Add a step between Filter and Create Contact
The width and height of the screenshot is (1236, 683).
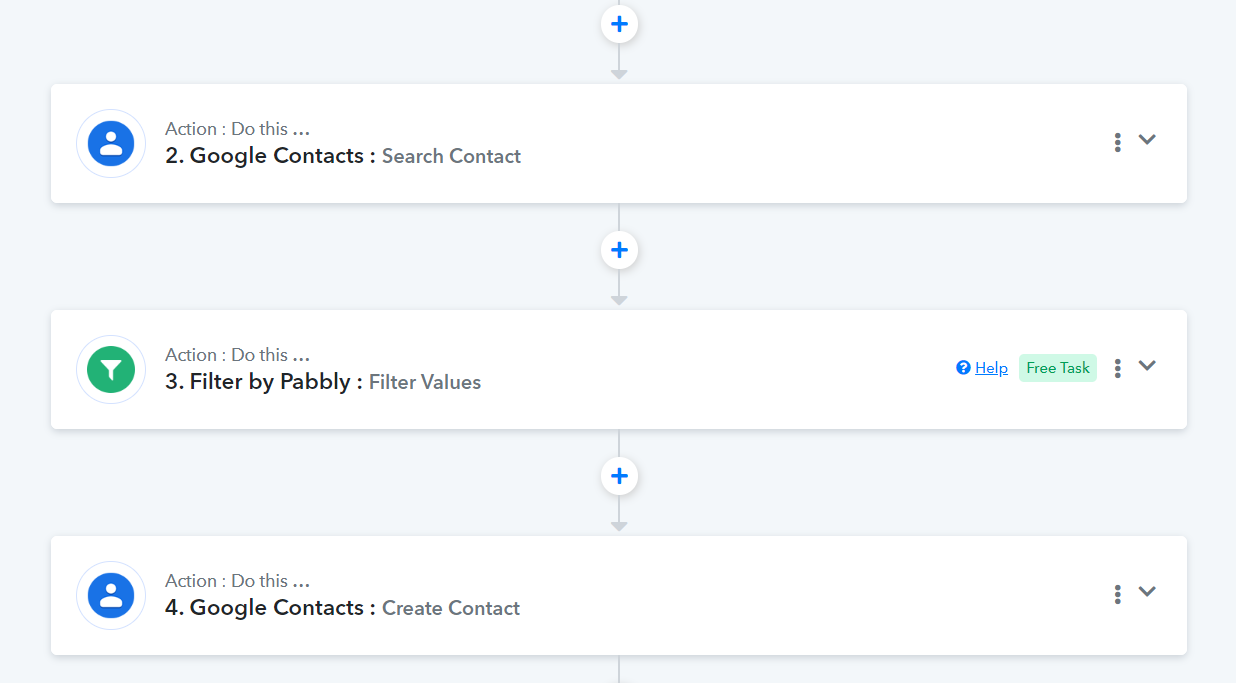click(x=619, y=475)
